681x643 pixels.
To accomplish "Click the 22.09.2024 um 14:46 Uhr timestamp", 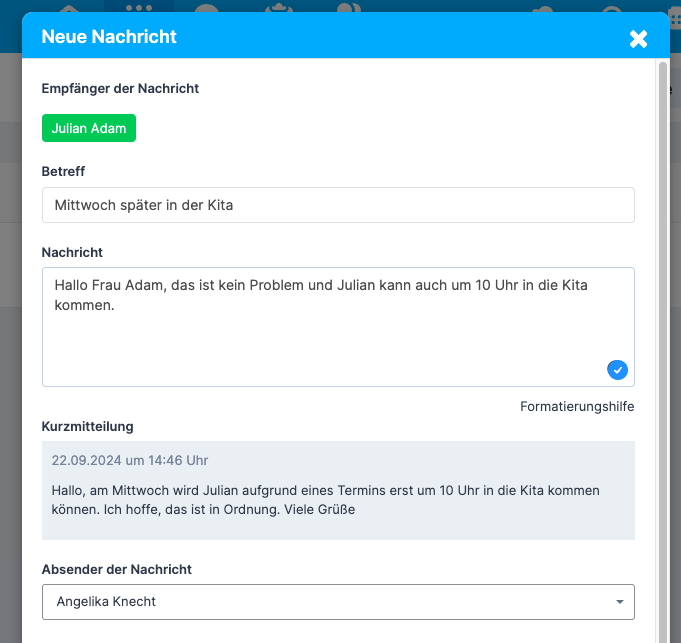I will [x=130, y=460].
